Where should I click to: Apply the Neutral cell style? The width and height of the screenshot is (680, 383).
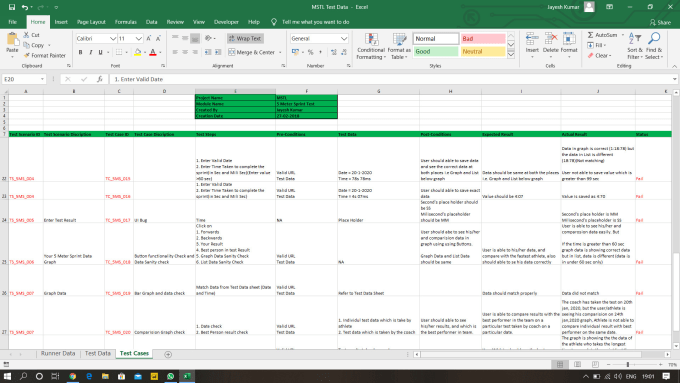coord(483,51)
